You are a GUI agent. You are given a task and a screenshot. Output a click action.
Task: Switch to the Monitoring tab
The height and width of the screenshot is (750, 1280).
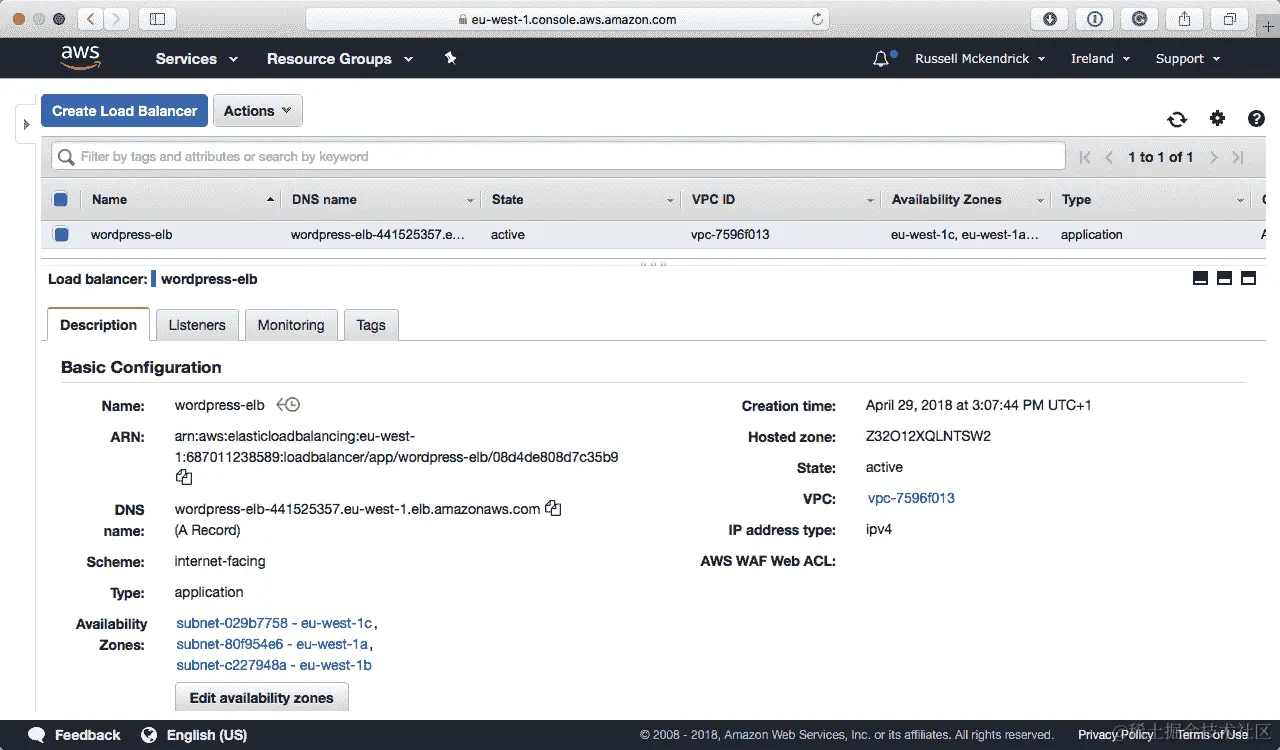tap(291, 325)
